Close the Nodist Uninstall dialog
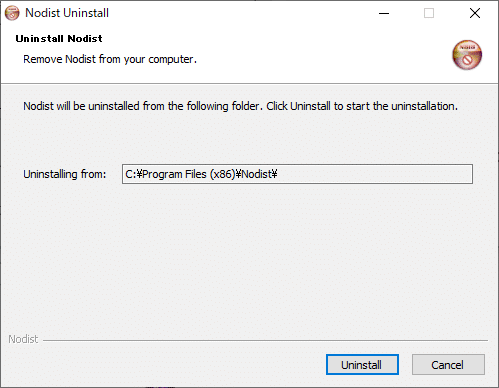Screen dimensions: 499x388 (475, 13)
